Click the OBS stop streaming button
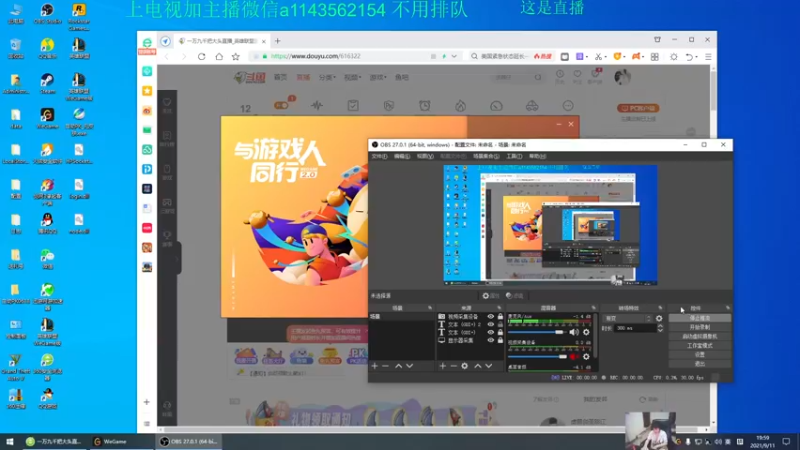 click(x=699, y=318)
